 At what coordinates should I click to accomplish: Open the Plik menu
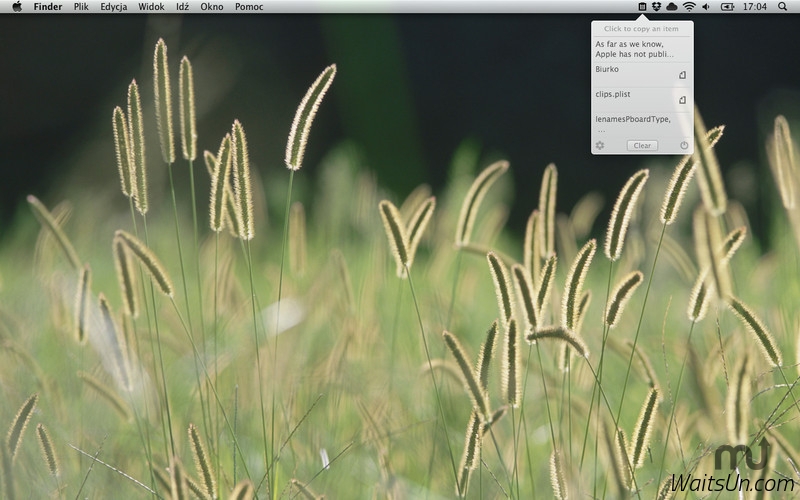click(81, 7)
